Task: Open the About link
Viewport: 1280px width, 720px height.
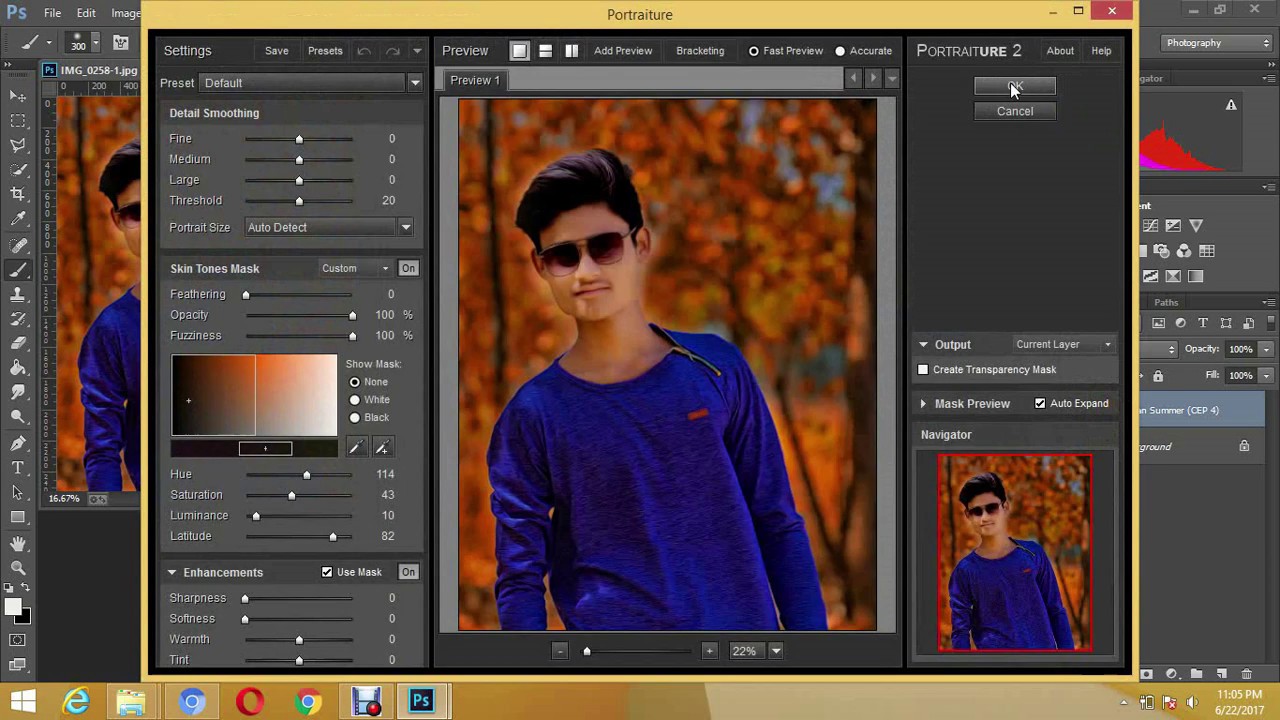Action: [1060, 51]
